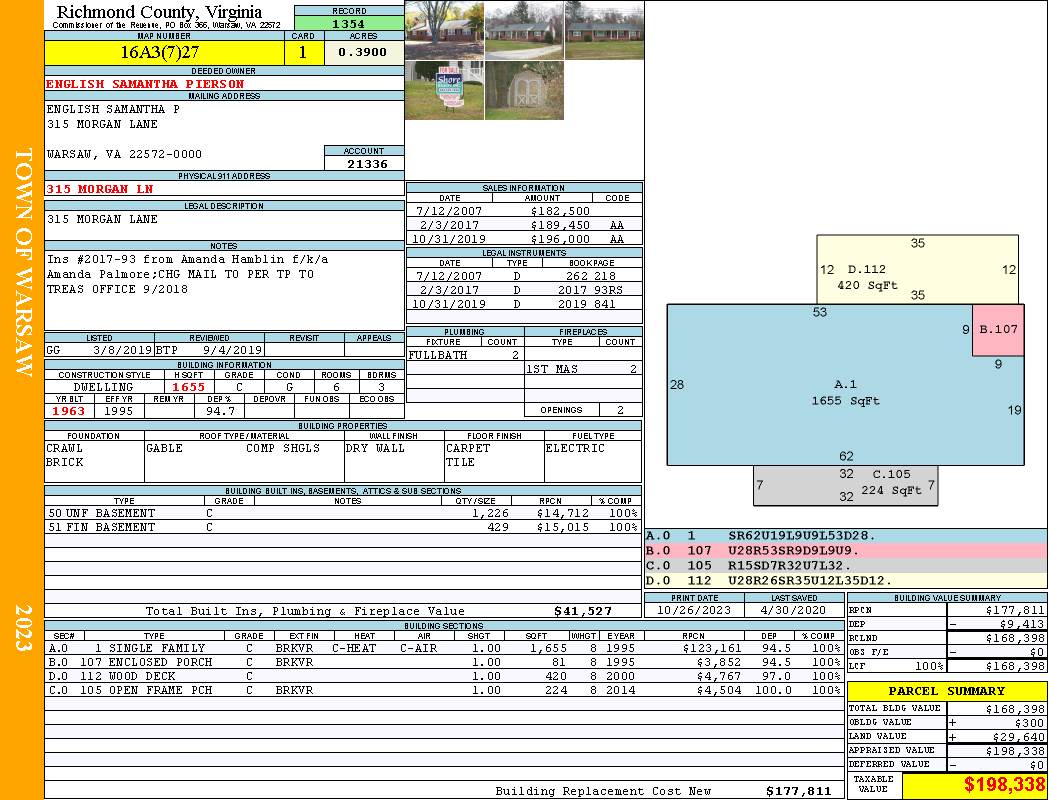Click the yellow D.112 420 SqFt section
The height and width of the screenshot is (800, 1050).
917,269
